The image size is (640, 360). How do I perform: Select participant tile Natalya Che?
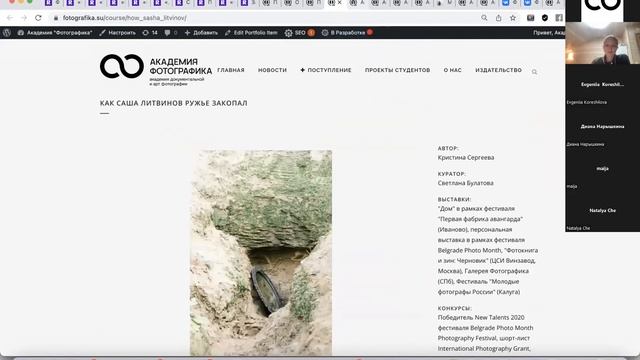pyautogui.click(x=602, y=211)
